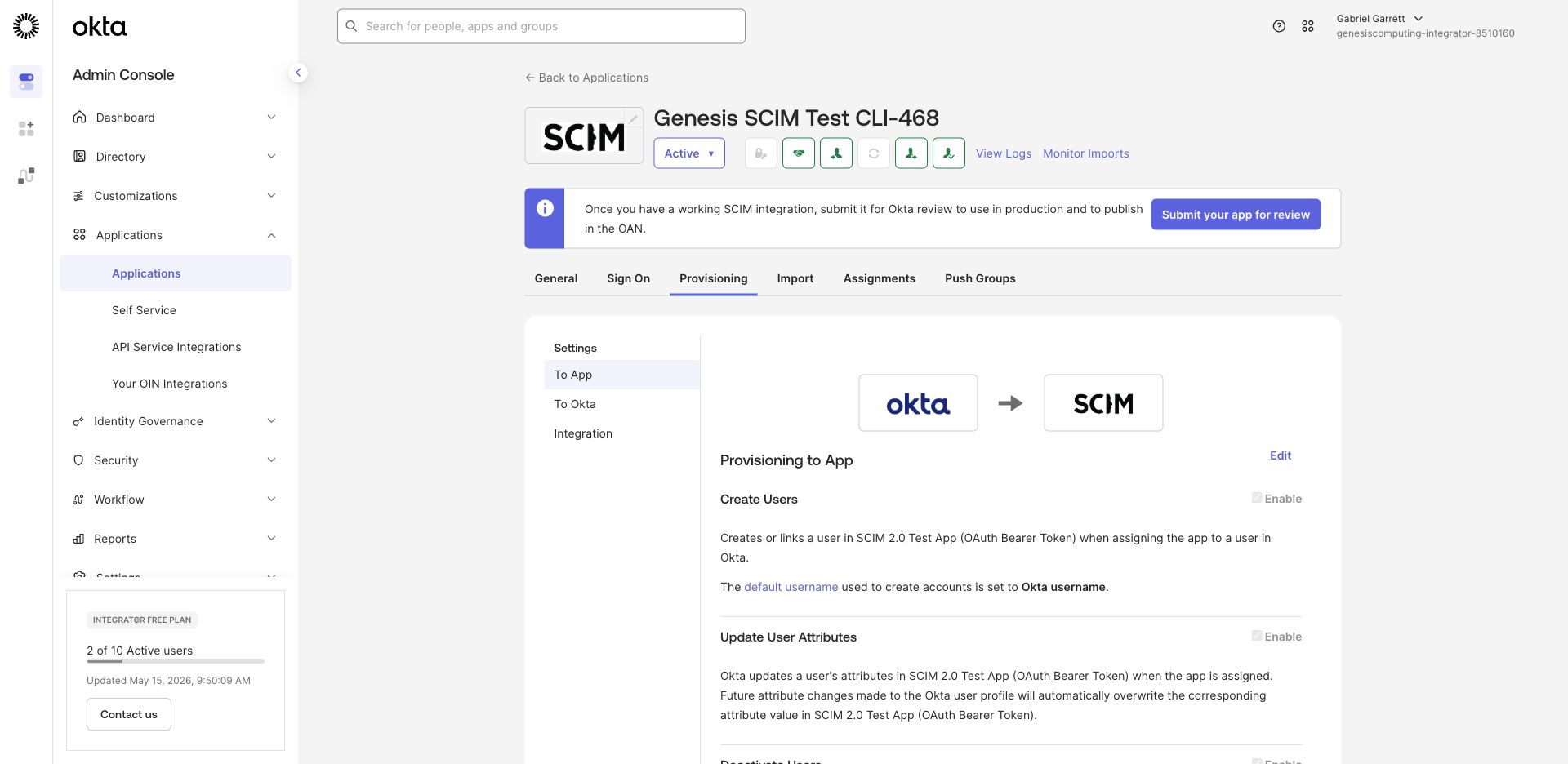Toggle the Update User Attributes Enable checkbox

click(x=1257, y=636)
